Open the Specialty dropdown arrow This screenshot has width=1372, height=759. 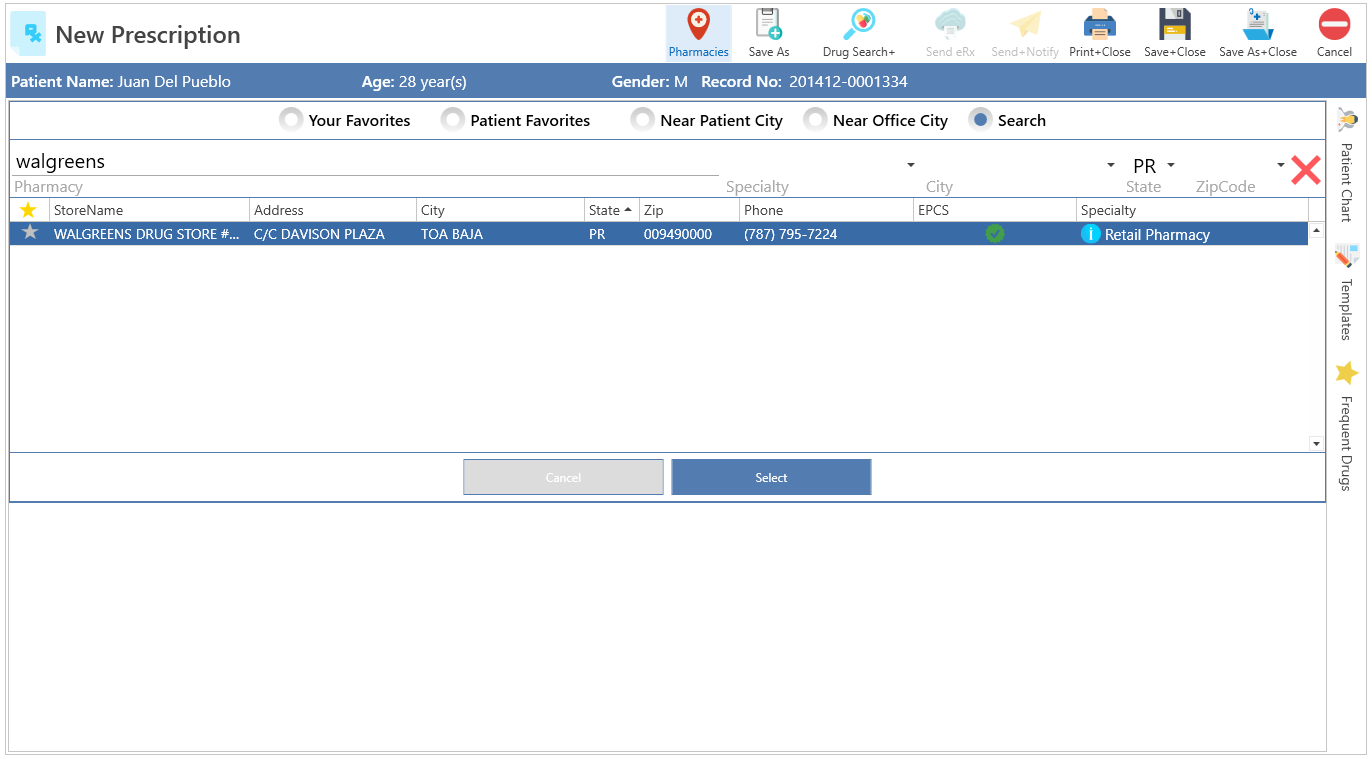point(911,165)
